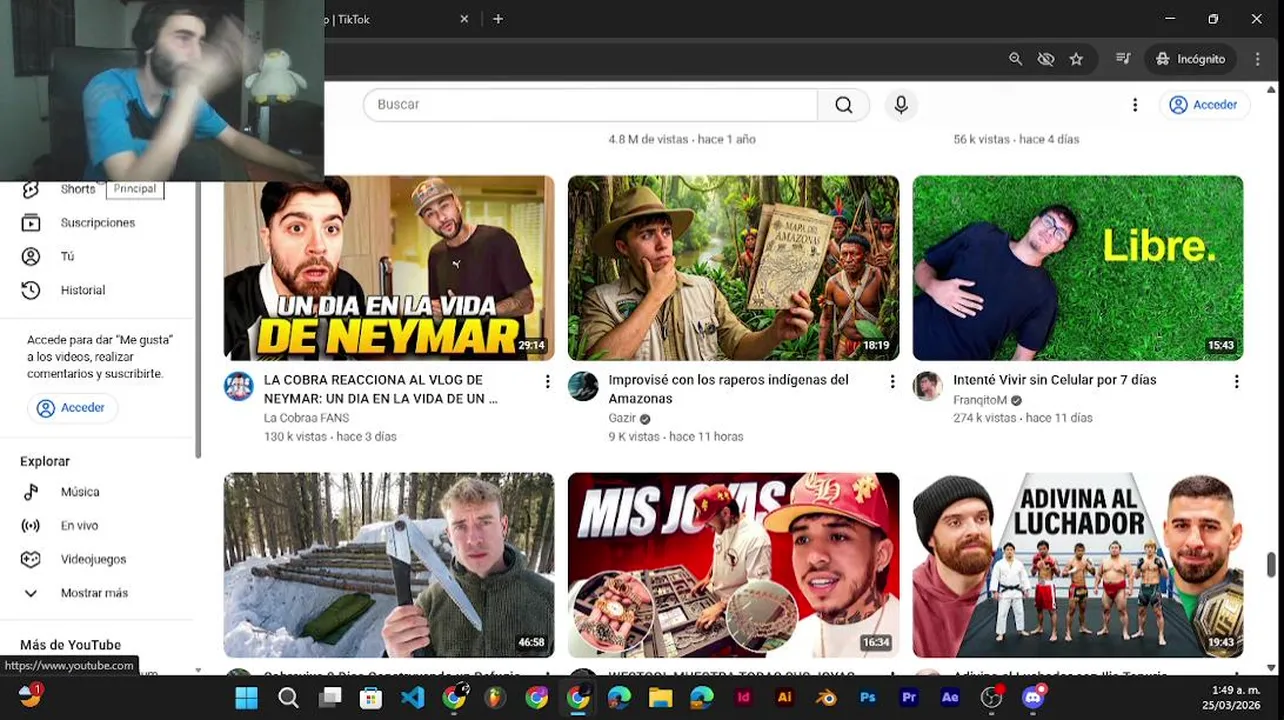Image resolution: width=1284 pixels, height=720 pixels.
Task: Click the La Cobraa FANS channel avatar
Action: (x=238, y=387)
